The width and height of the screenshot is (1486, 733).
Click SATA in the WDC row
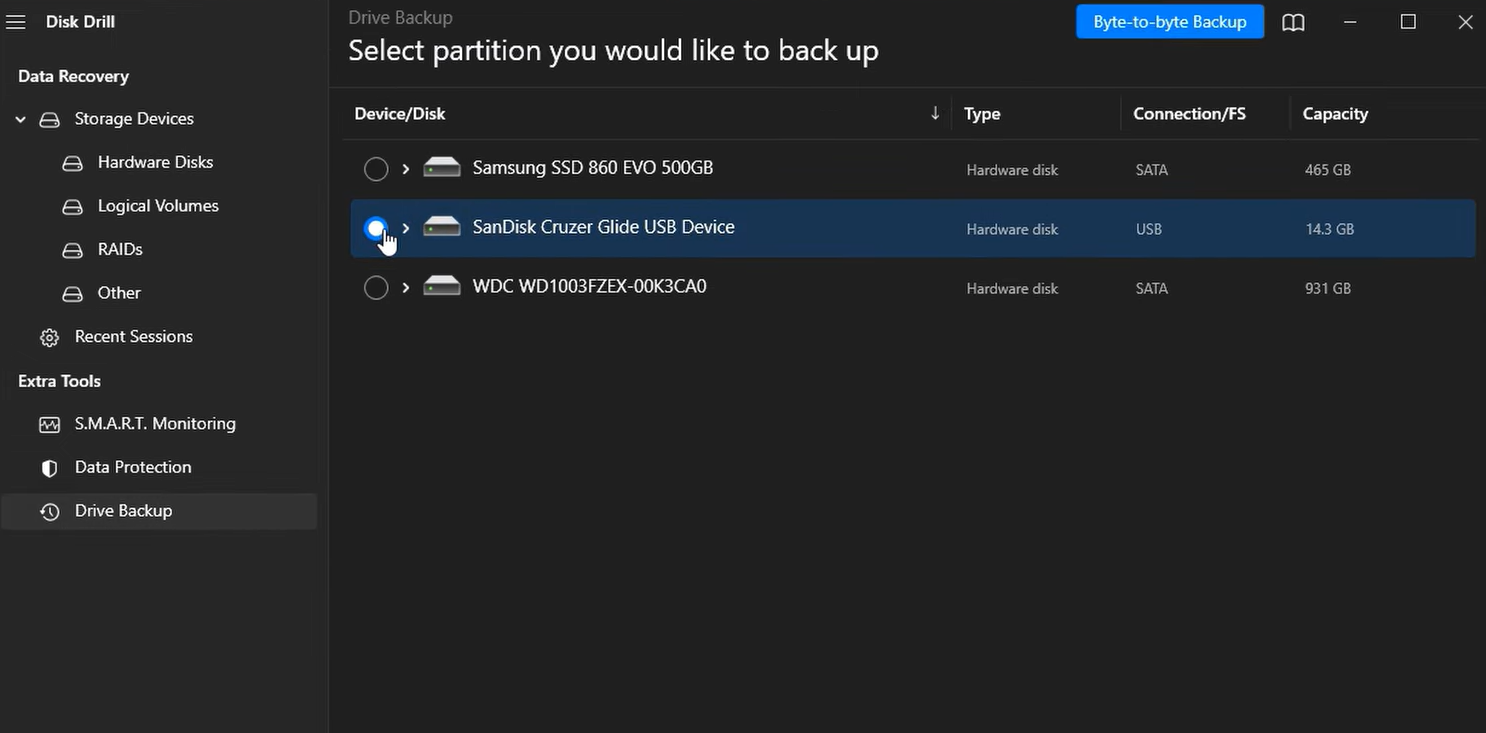[x=1152, y=288]
